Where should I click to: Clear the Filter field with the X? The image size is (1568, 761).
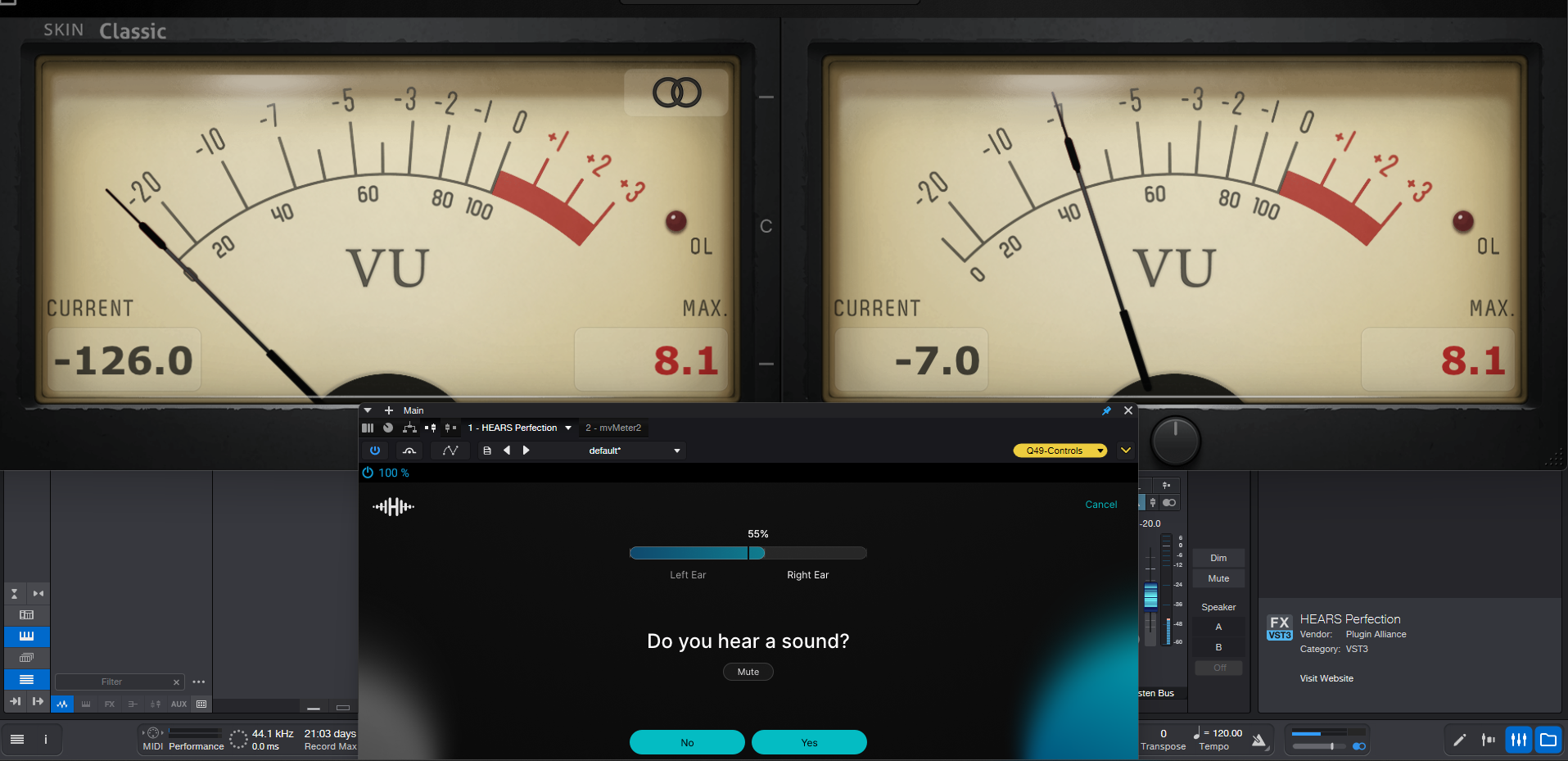click(176, 682)
